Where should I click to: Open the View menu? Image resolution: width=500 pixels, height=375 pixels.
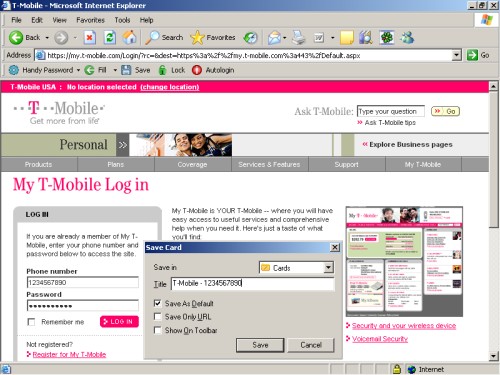[x=59, y=20]
